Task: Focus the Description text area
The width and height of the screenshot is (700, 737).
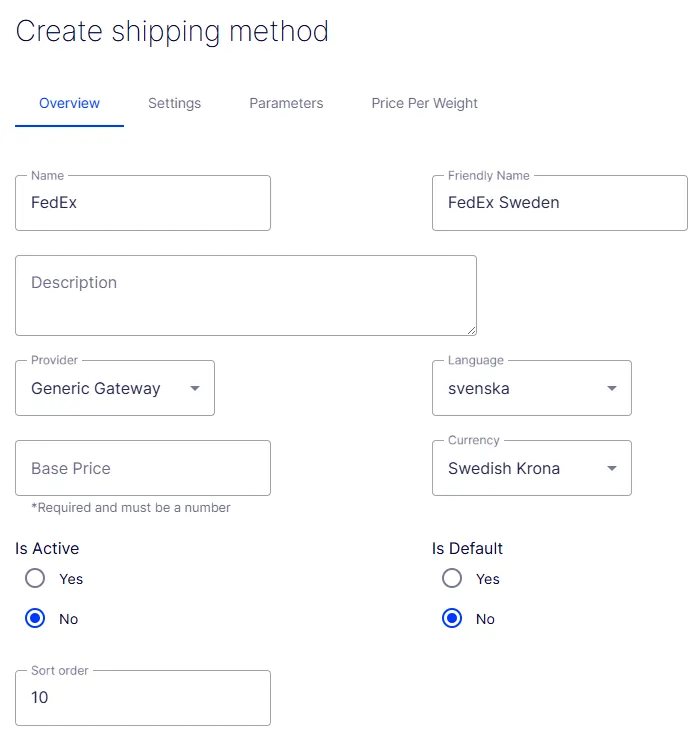Action: point(246,295)
